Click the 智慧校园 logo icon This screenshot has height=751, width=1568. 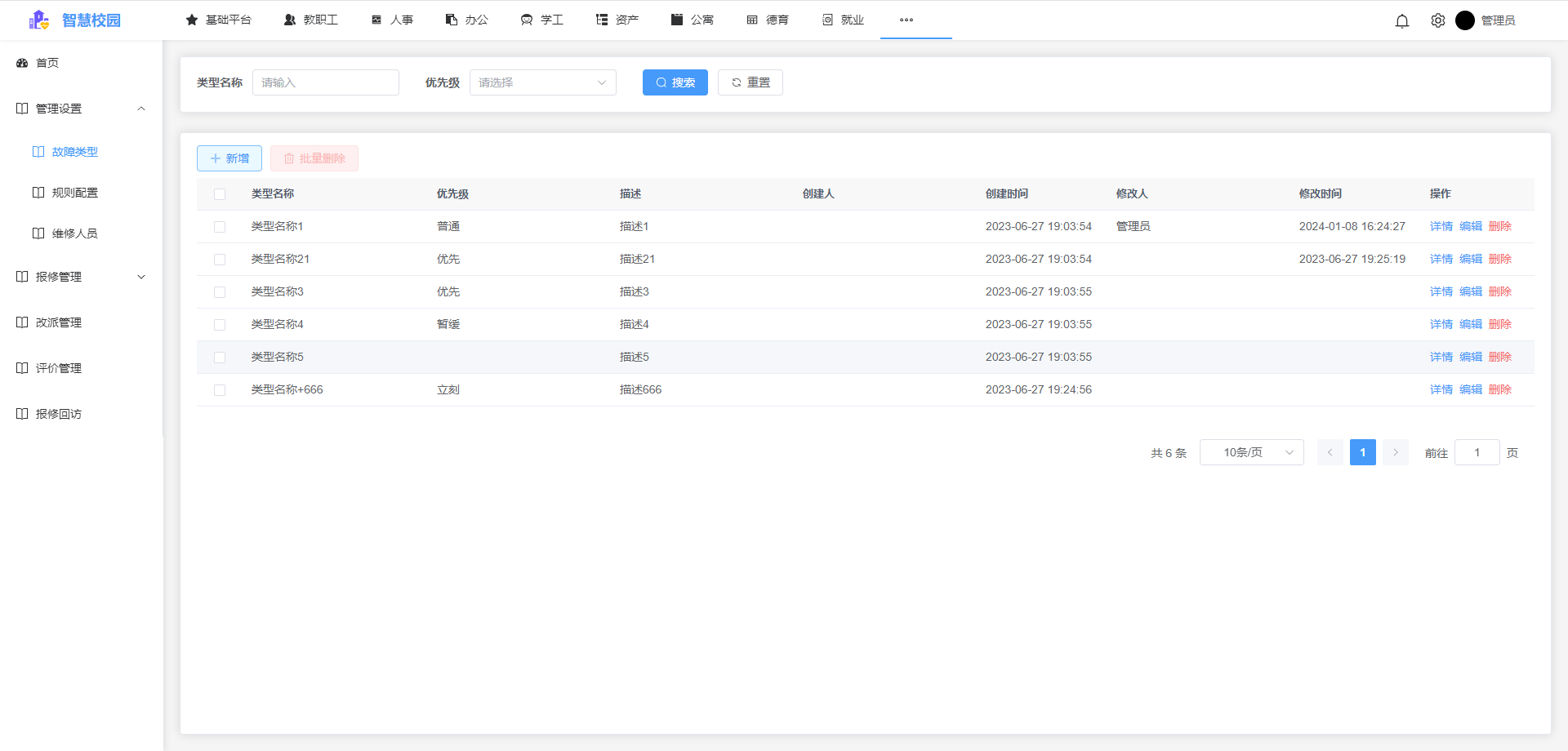[x=37, y=20]
